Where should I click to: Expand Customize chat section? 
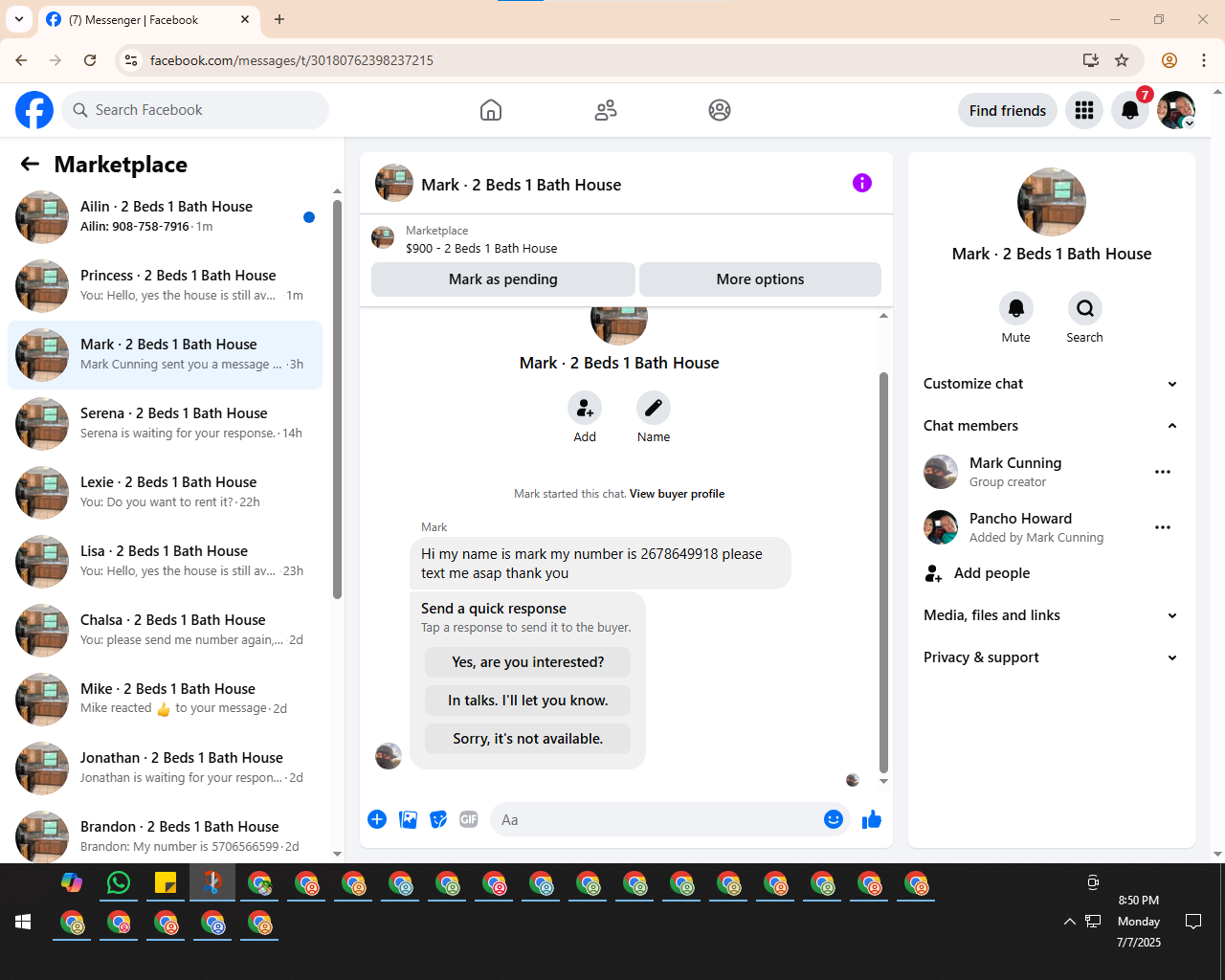coord(1051,384)
